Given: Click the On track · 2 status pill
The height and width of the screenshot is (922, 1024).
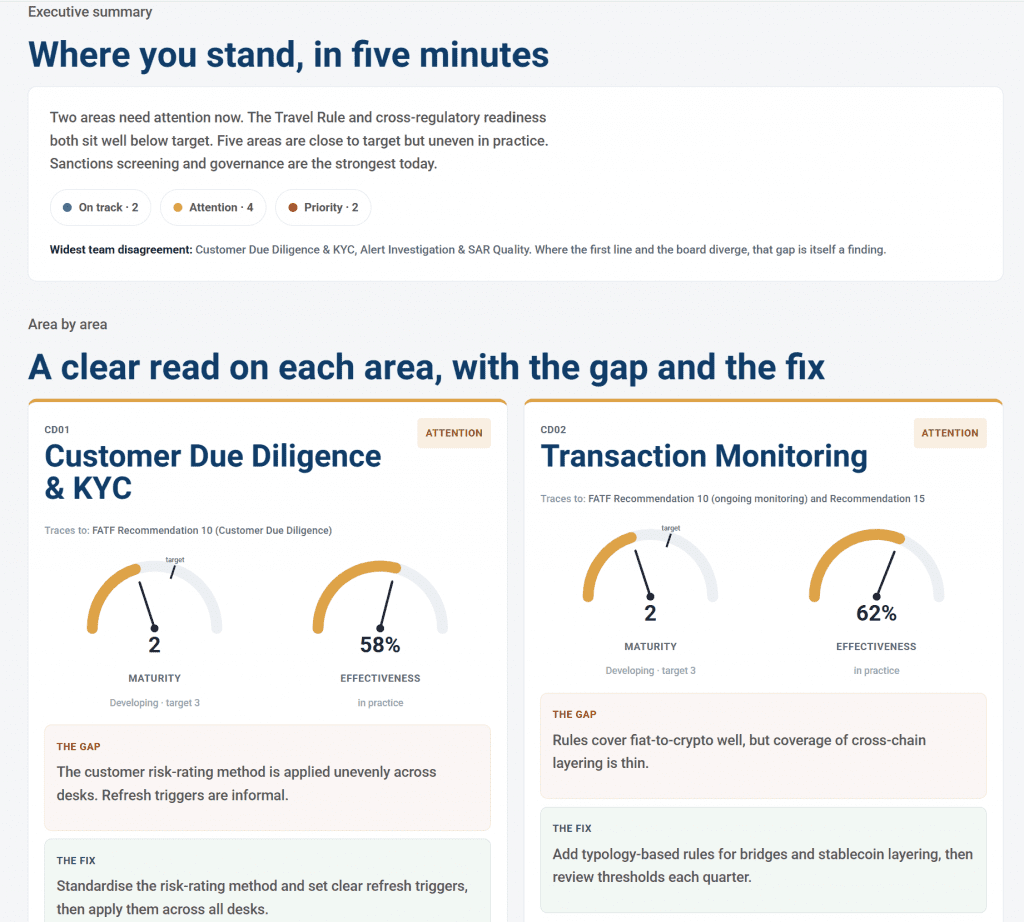Looking at the screenshot, I should point(101,208).
